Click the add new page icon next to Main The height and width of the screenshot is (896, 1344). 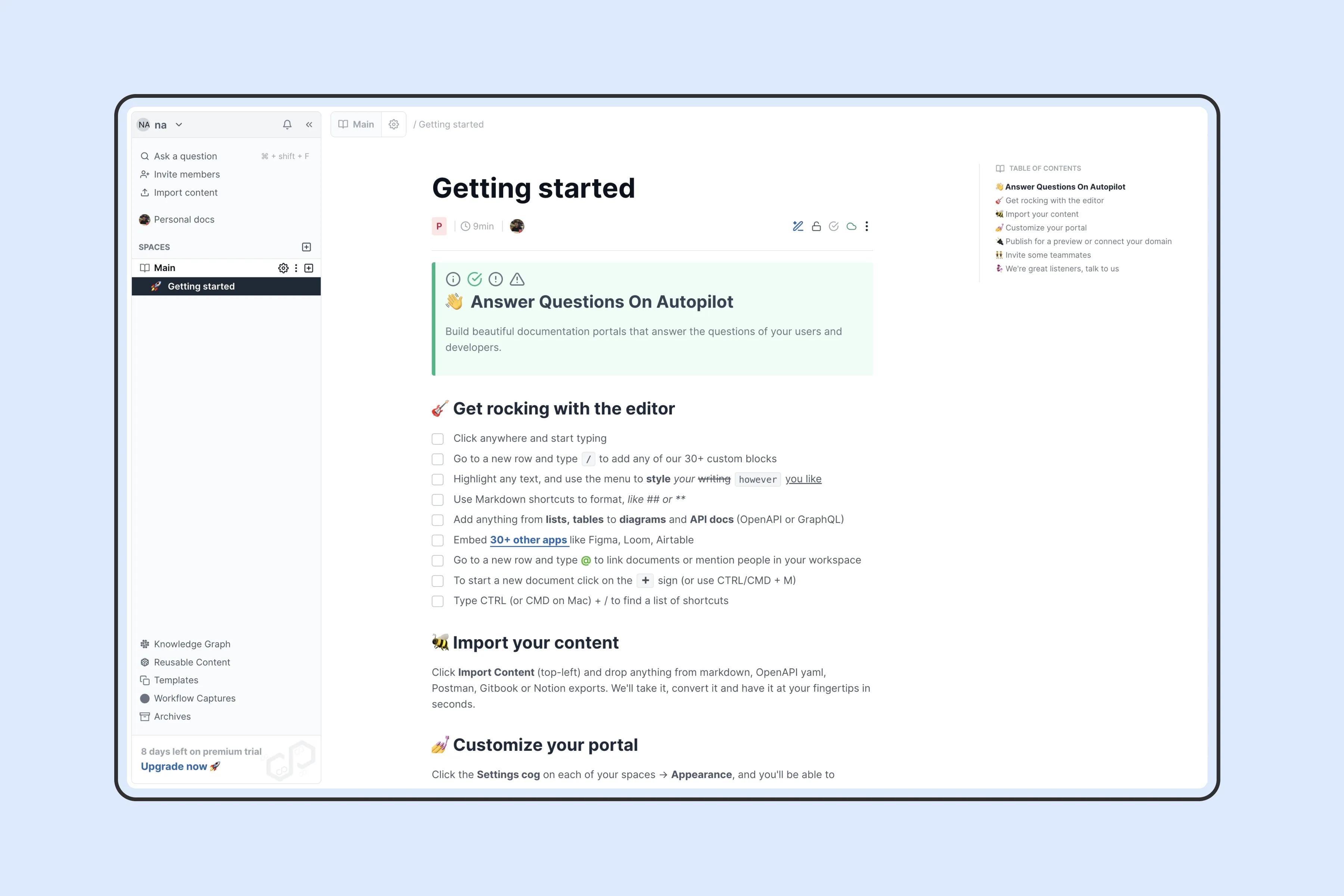[309, 267]
